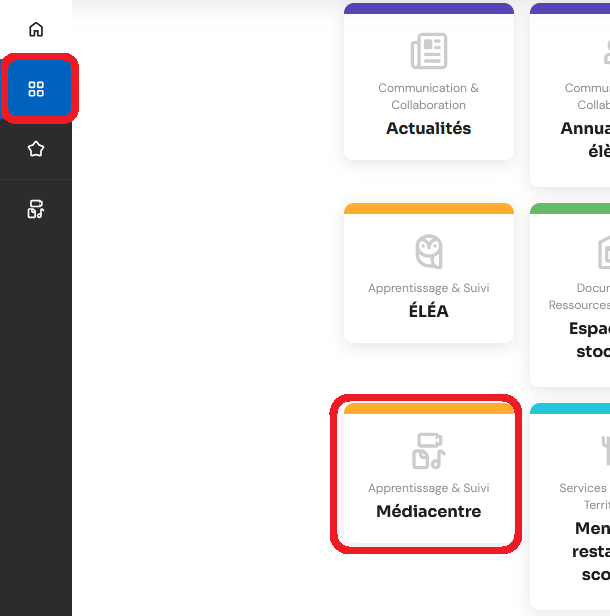Image resolution: width=610 pixels, height=616 pixels.
Task: Click the owl icon on the ÉLÉA card
Action: tap(428, 251)
